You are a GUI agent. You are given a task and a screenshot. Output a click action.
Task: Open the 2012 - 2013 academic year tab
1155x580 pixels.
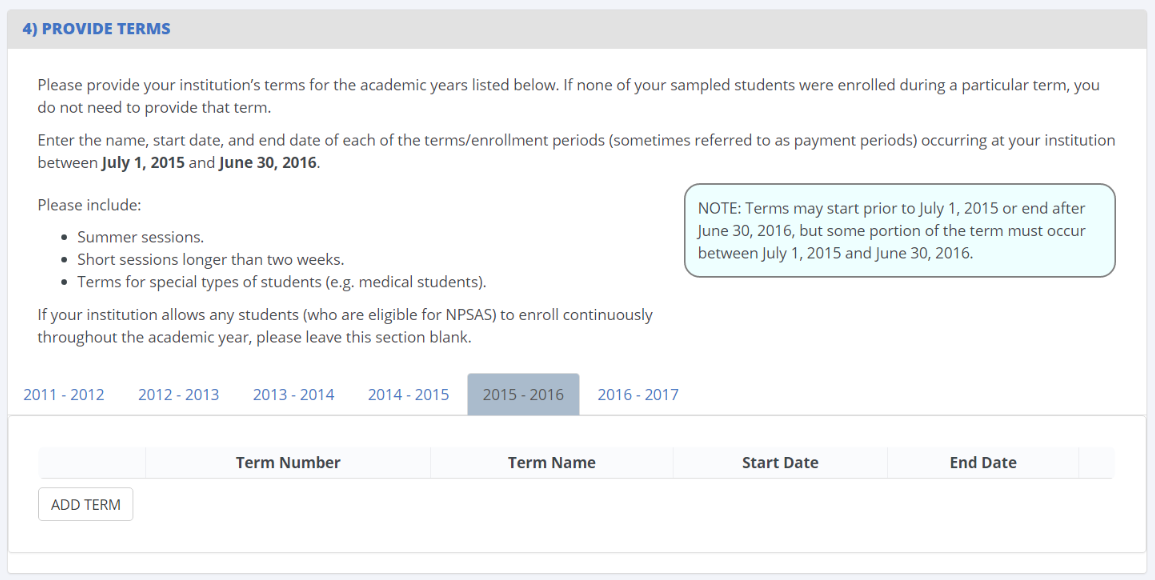tap(178, 394)
